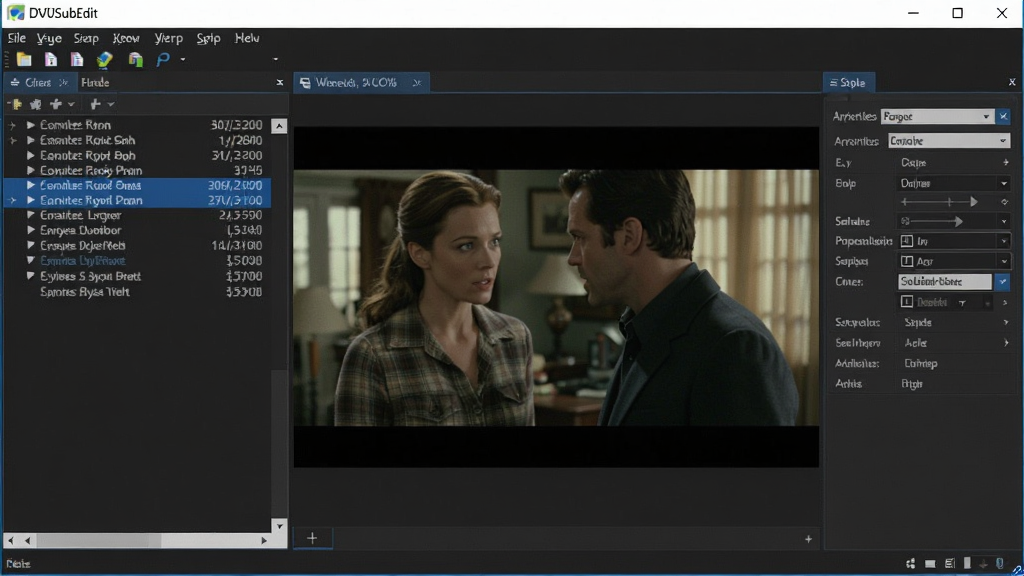
Task: Select the pencil edit icon in the toolbar
Action: point(104,59)
